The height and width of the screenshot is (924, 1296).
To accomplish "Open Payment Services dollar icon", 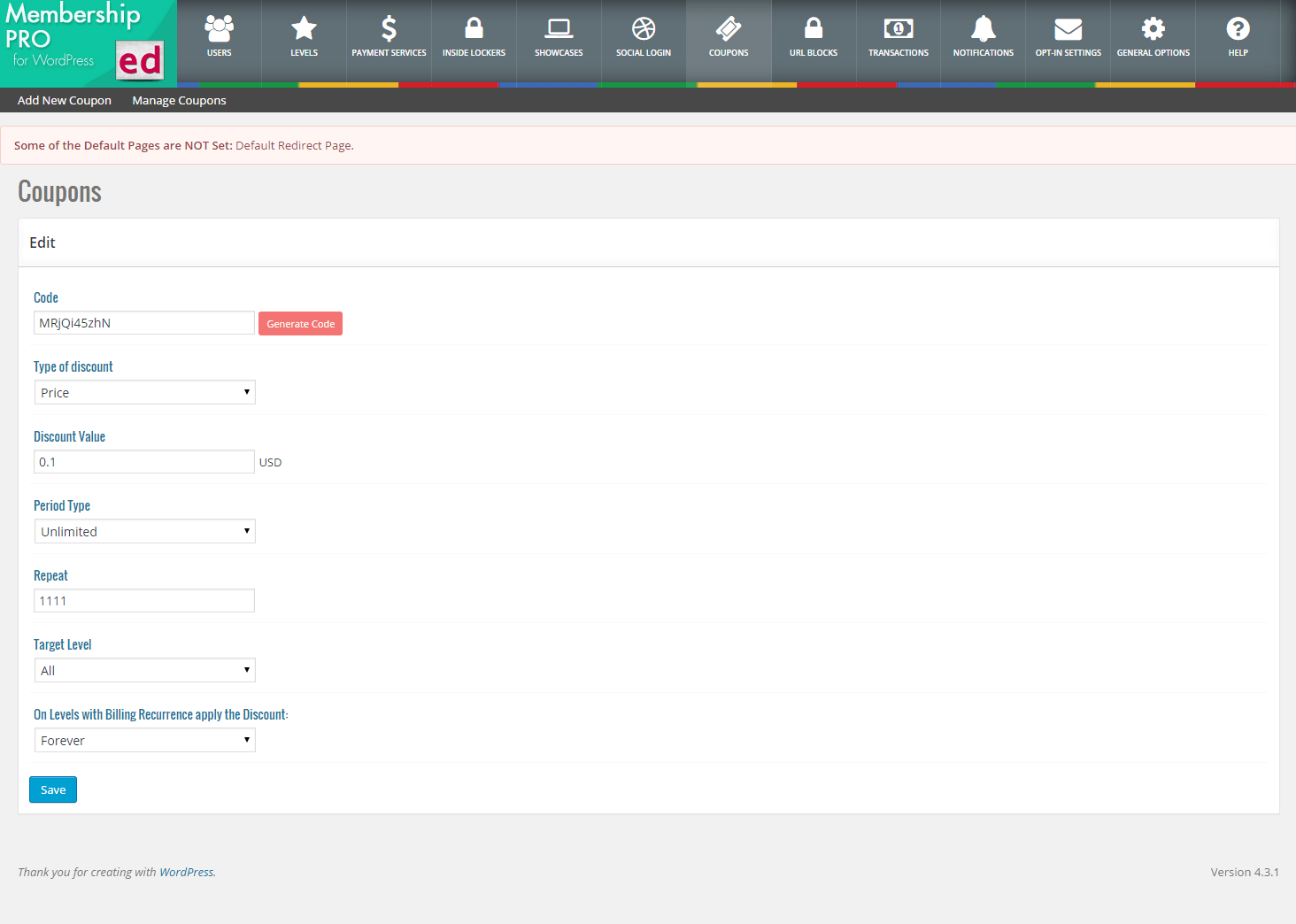I will [389, 30].
